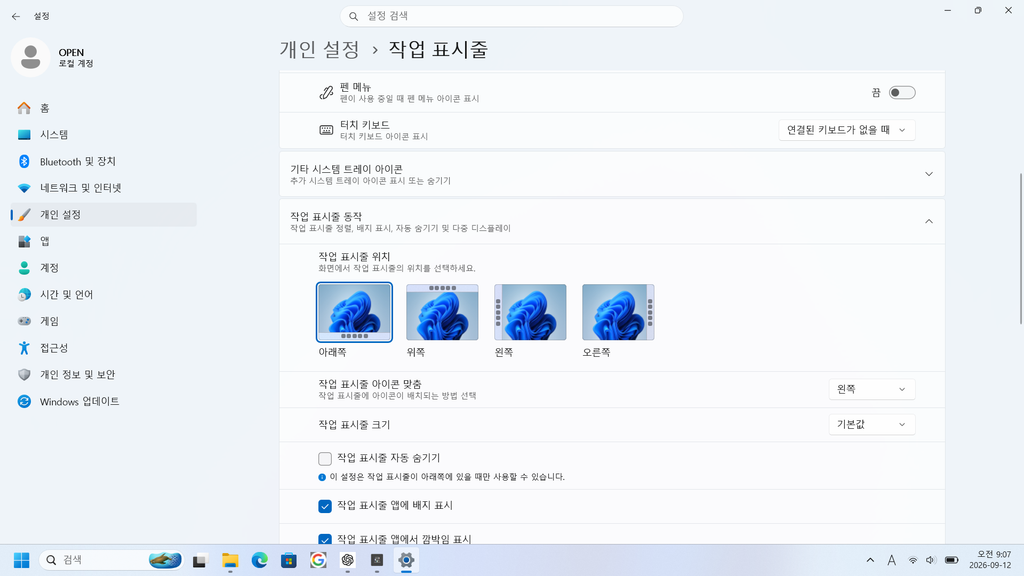Screen dimensions: 1024x576
Task: Open the clock showing 오전 9:07
Action: click(990, 560)
